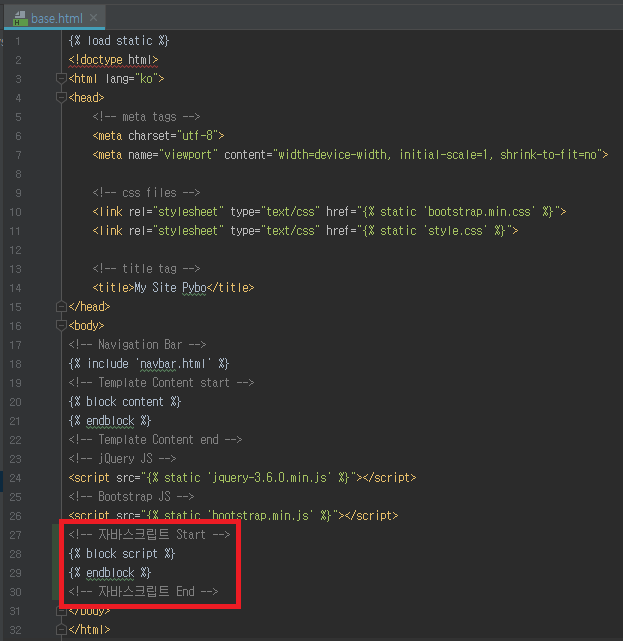Select the base.html editor tab

pyautogui.click(x=54, y=18)
